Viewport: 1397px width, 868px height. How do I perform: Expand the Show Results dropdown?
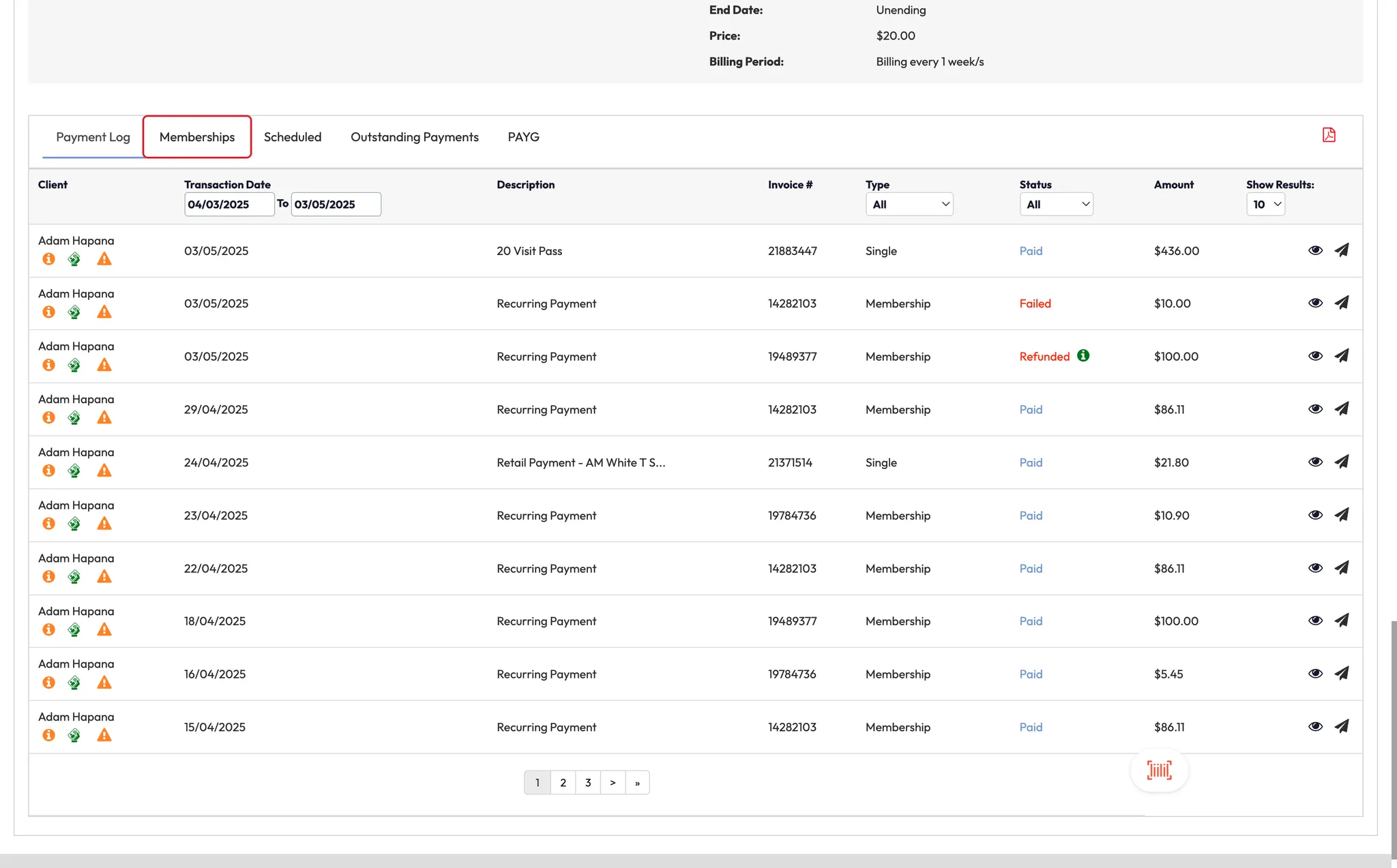click(1265, 205)
